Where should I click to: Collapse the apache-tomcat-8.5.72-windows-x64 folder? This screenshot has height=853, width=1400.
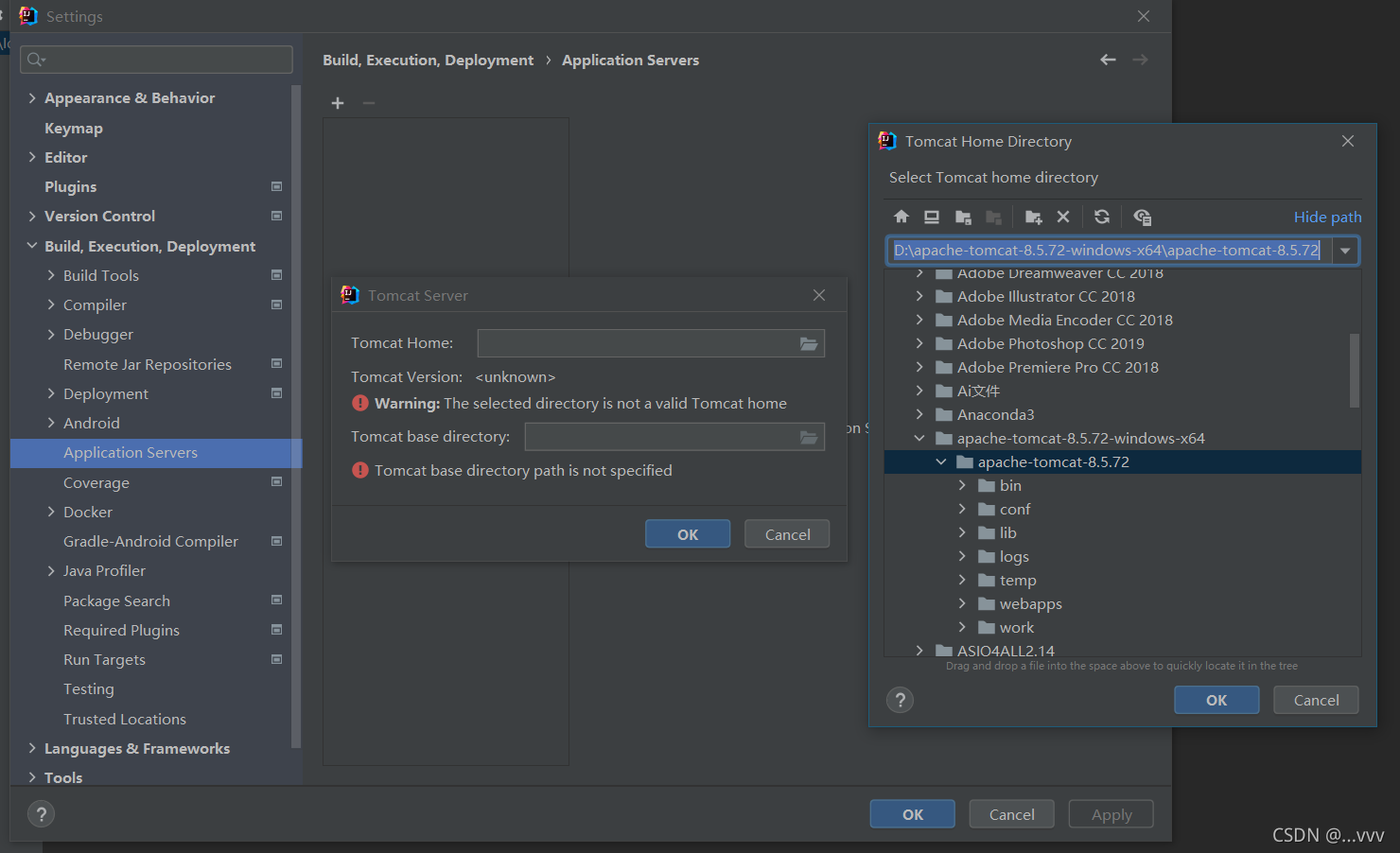919,438
